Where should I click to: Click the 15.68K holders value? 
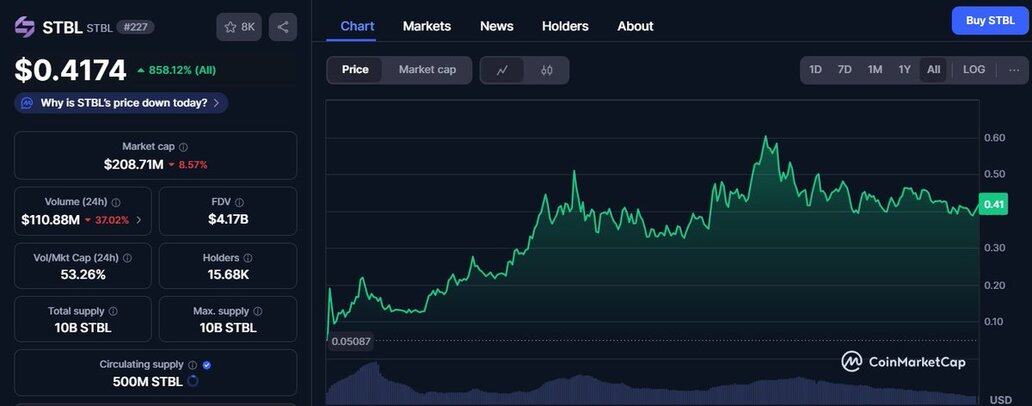(228, 274)
